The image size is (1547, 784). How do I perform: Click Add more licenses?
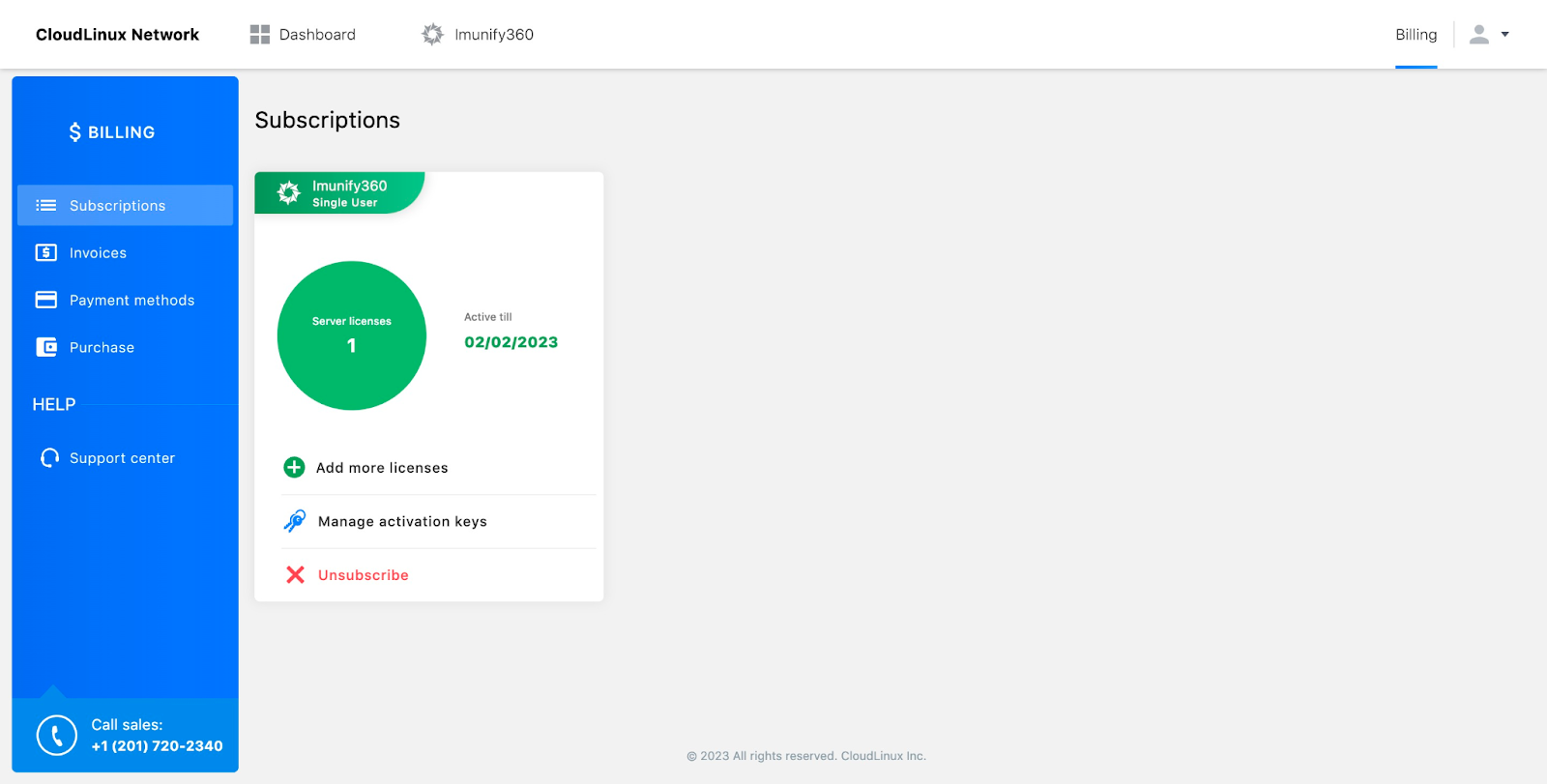click(382, 468)
